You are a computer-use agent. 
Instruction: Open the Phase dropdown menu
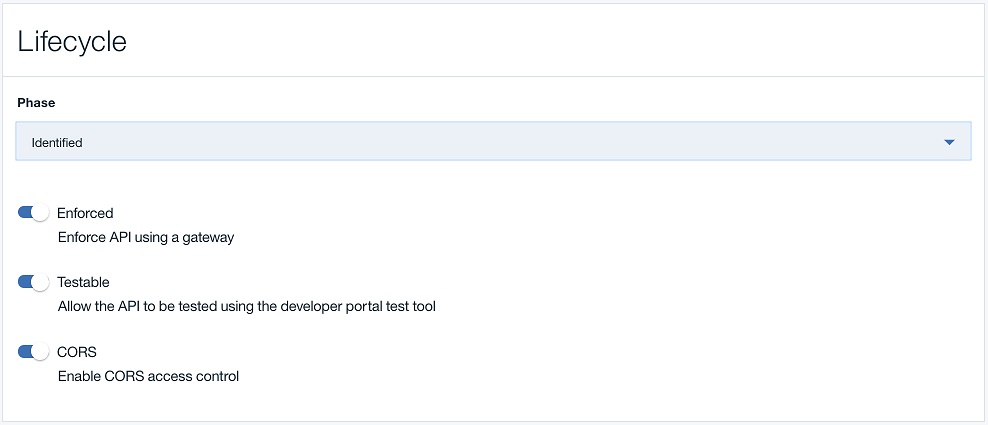[x=493, y=142]
